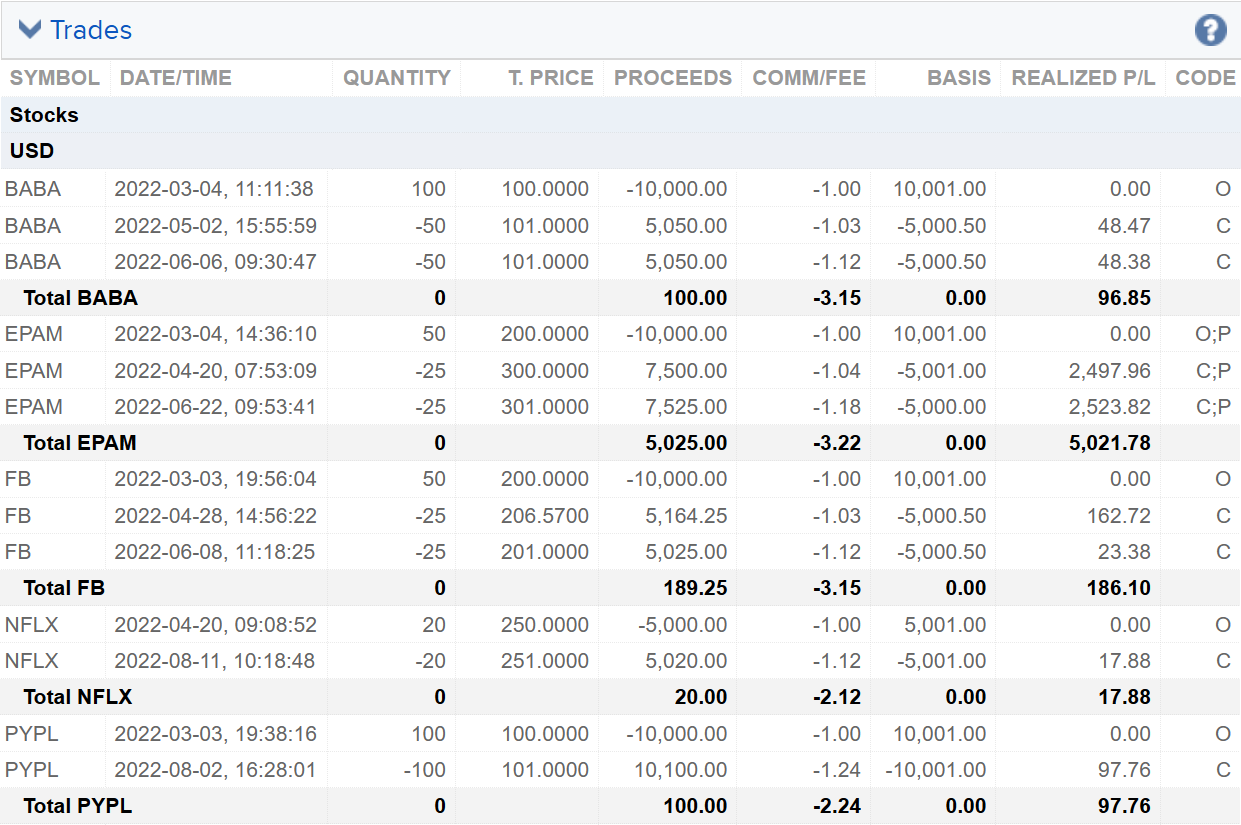Click BABA realized P/L value 48.38
1241x825 pixels.
(x=1124, y=262)
